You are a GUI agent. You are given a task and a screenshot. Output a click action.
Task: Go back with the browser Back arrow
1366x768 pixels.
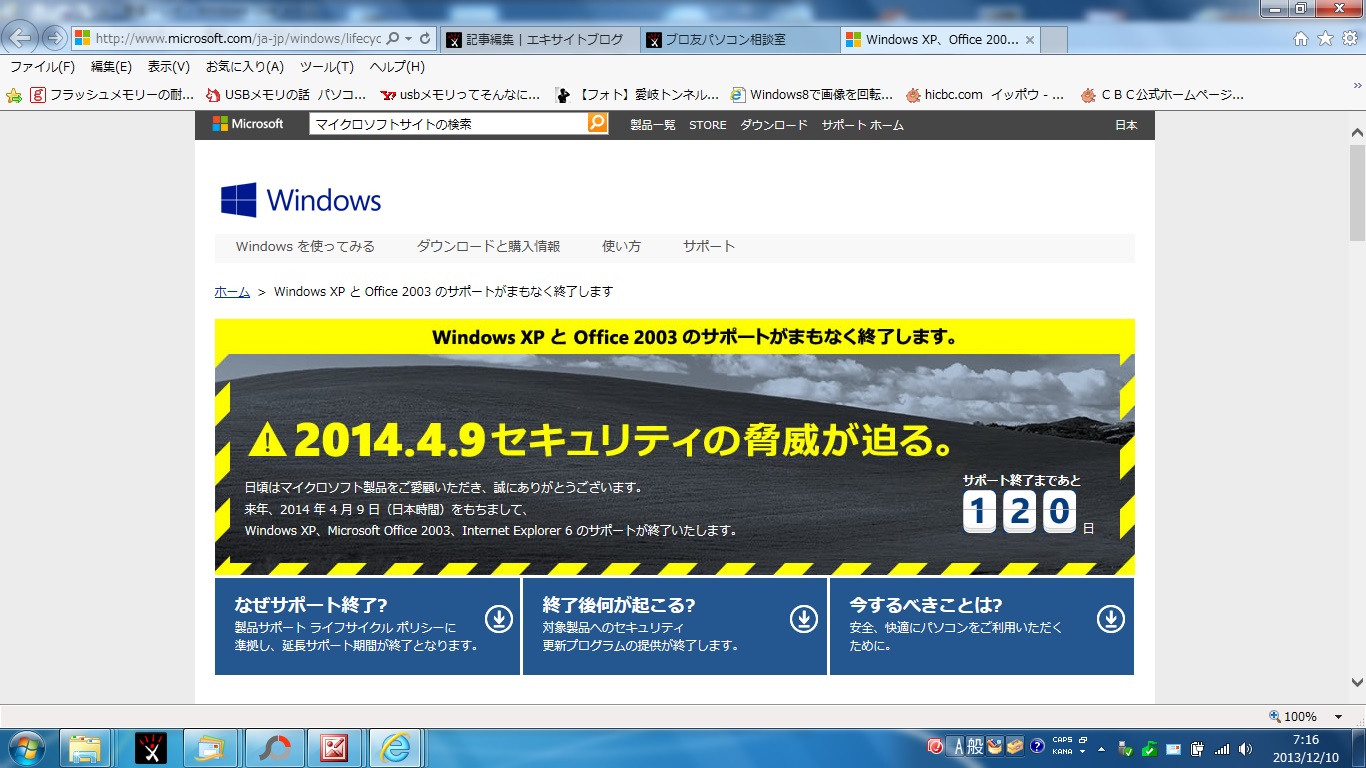tap(22, 38)
